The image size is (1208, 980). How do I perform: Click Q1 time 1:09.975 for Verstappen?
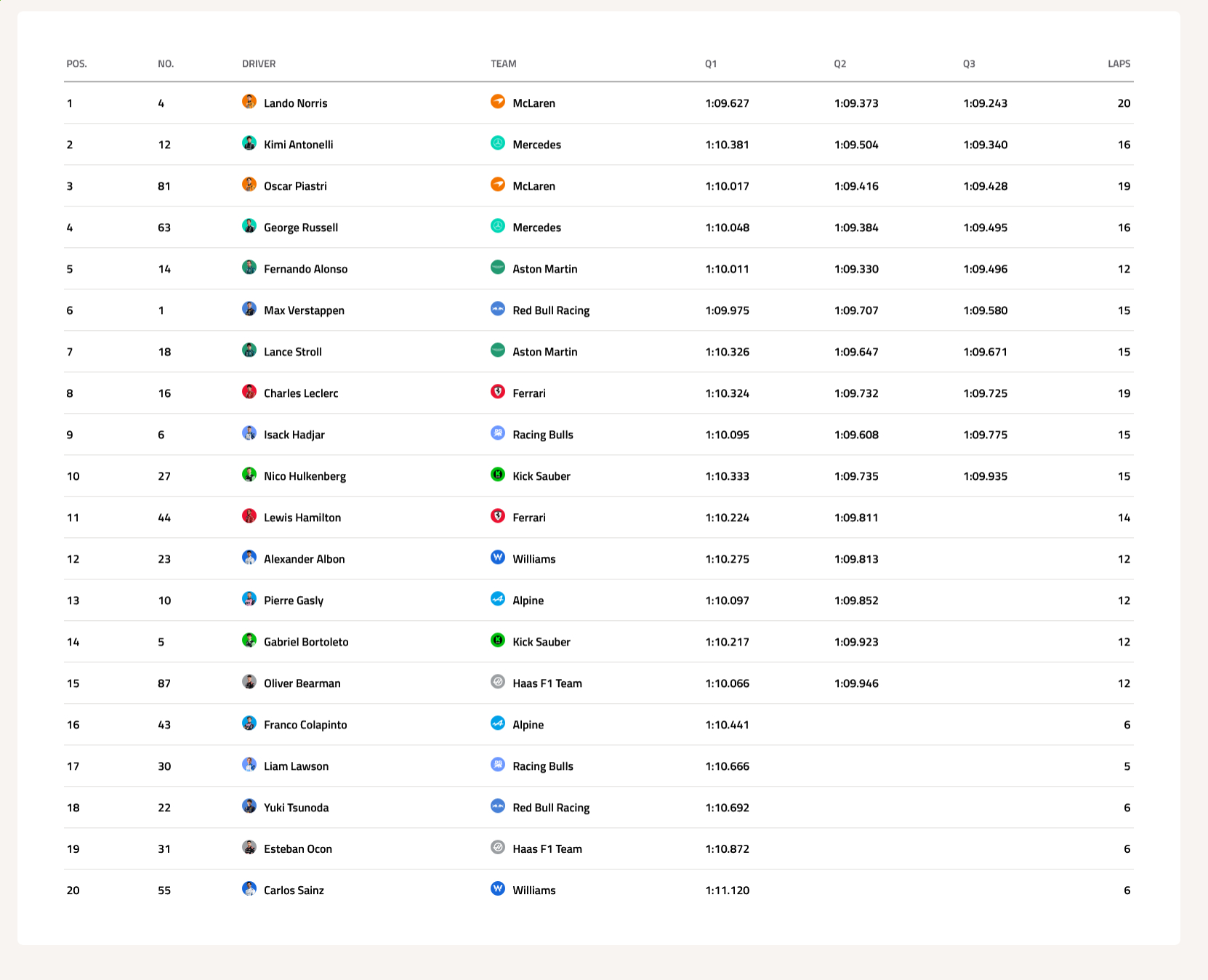[x=728, y=310]
